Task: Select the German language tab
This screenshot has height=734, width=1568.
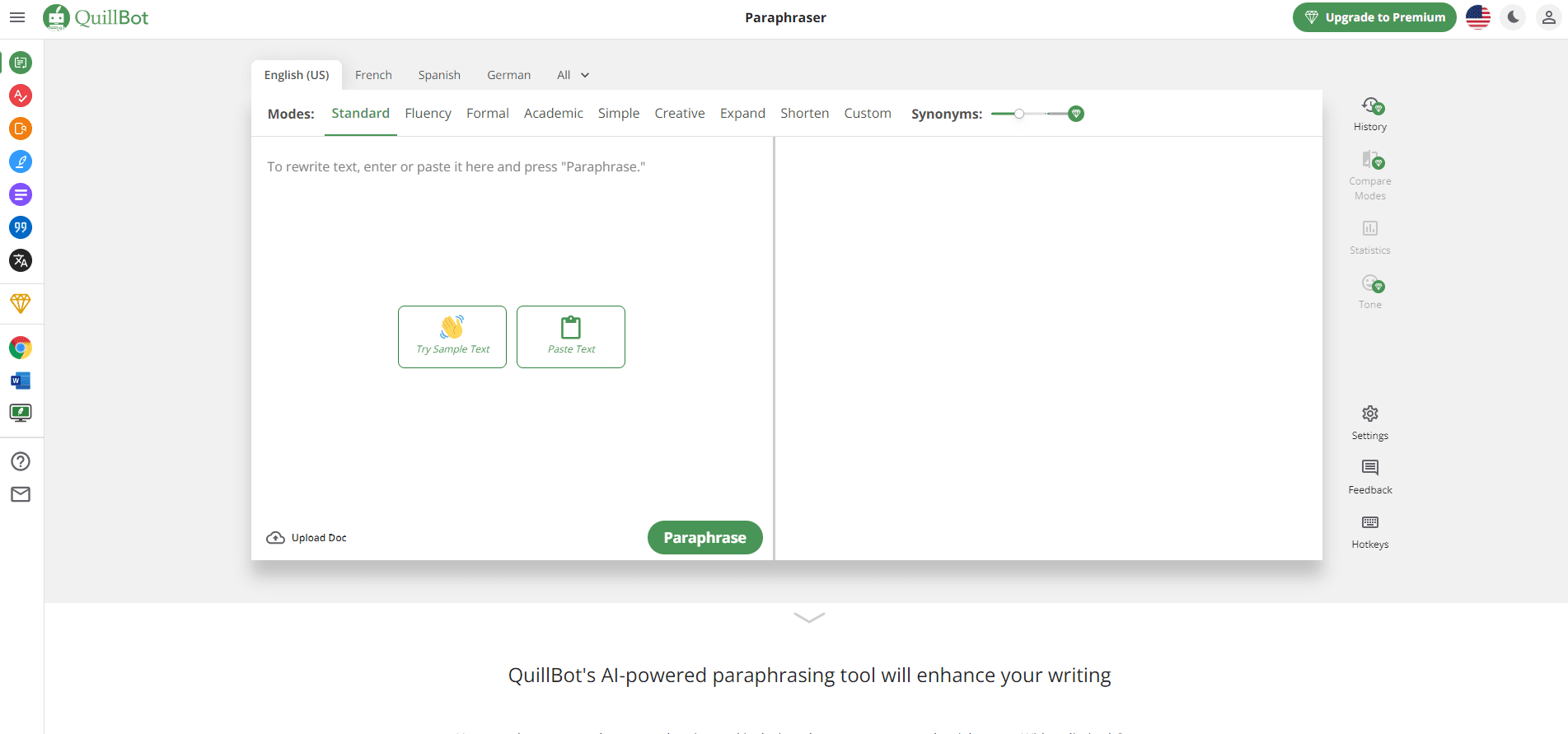Action: pos(509,75)
